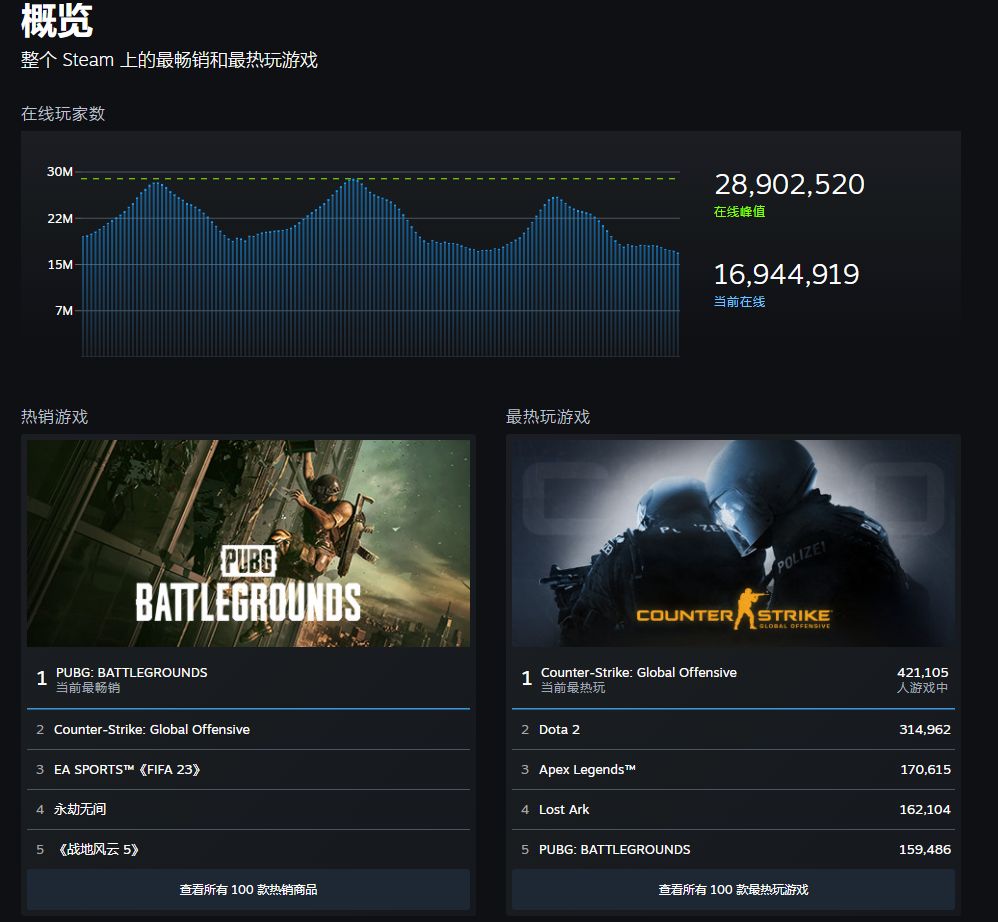Click the 当前在线 blue label

740,302
